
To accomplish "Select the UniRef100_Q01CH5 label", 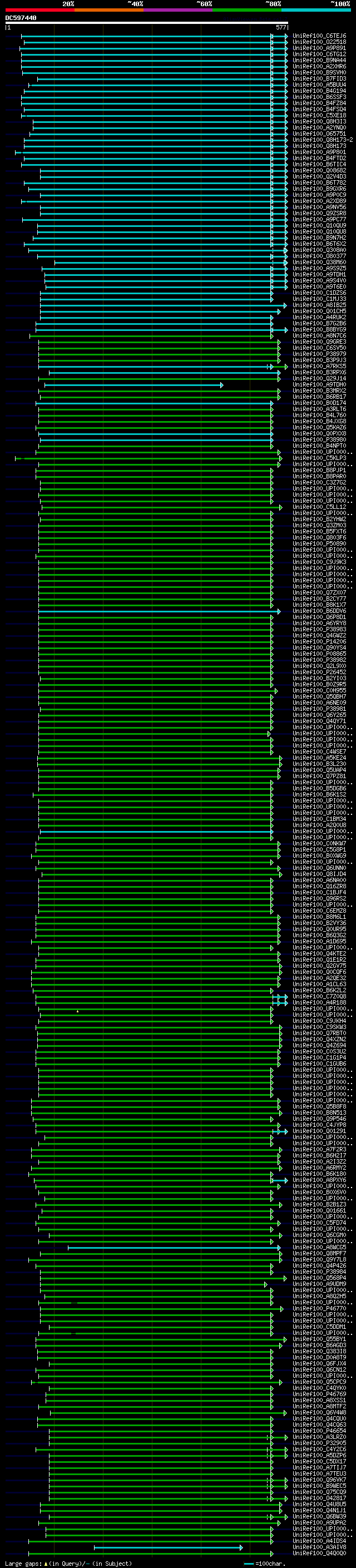I will tap(319, 311).
